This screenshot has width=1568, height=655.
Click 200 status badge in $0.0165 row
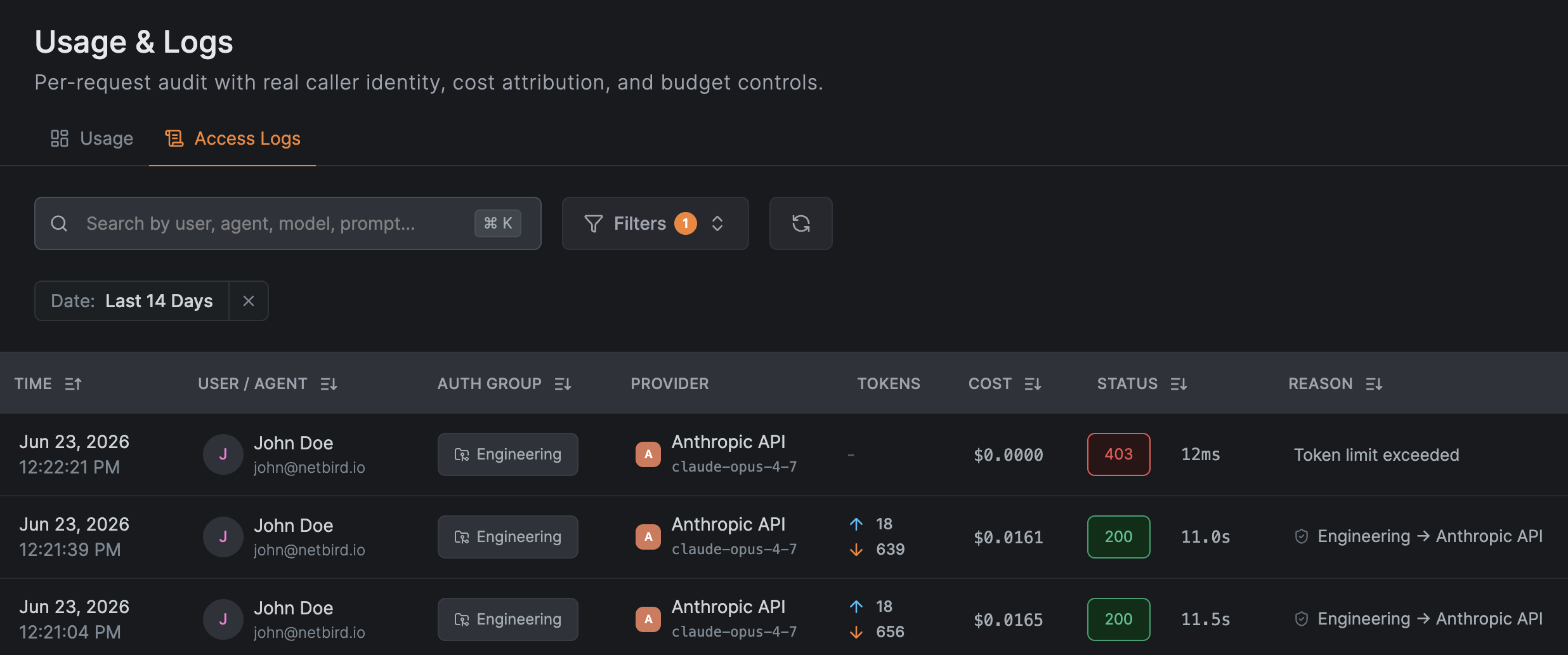[1119, 619]
